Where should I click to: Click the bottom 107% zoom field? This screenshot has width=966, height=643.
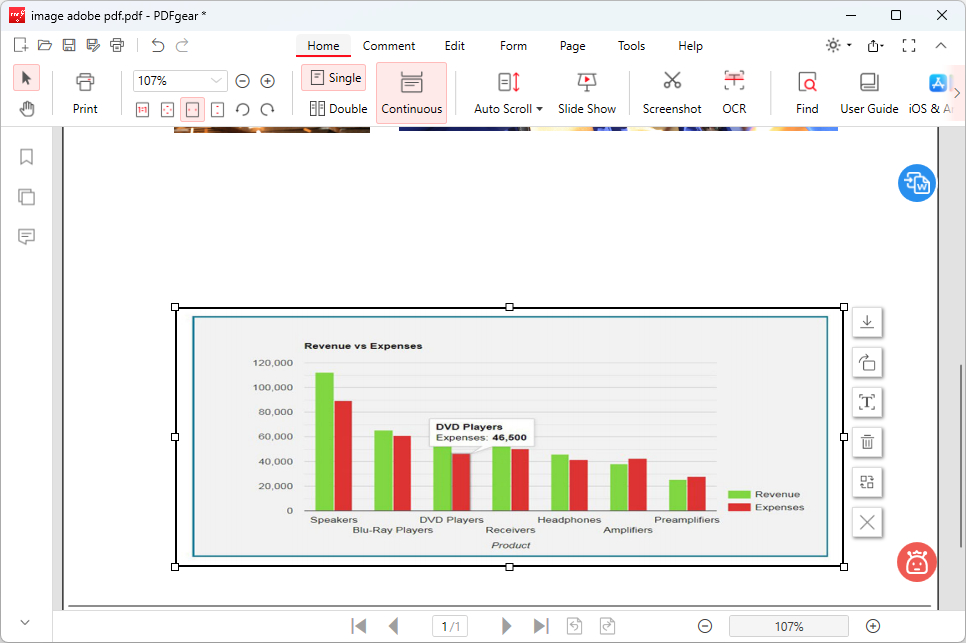click(x=789, y=626)
